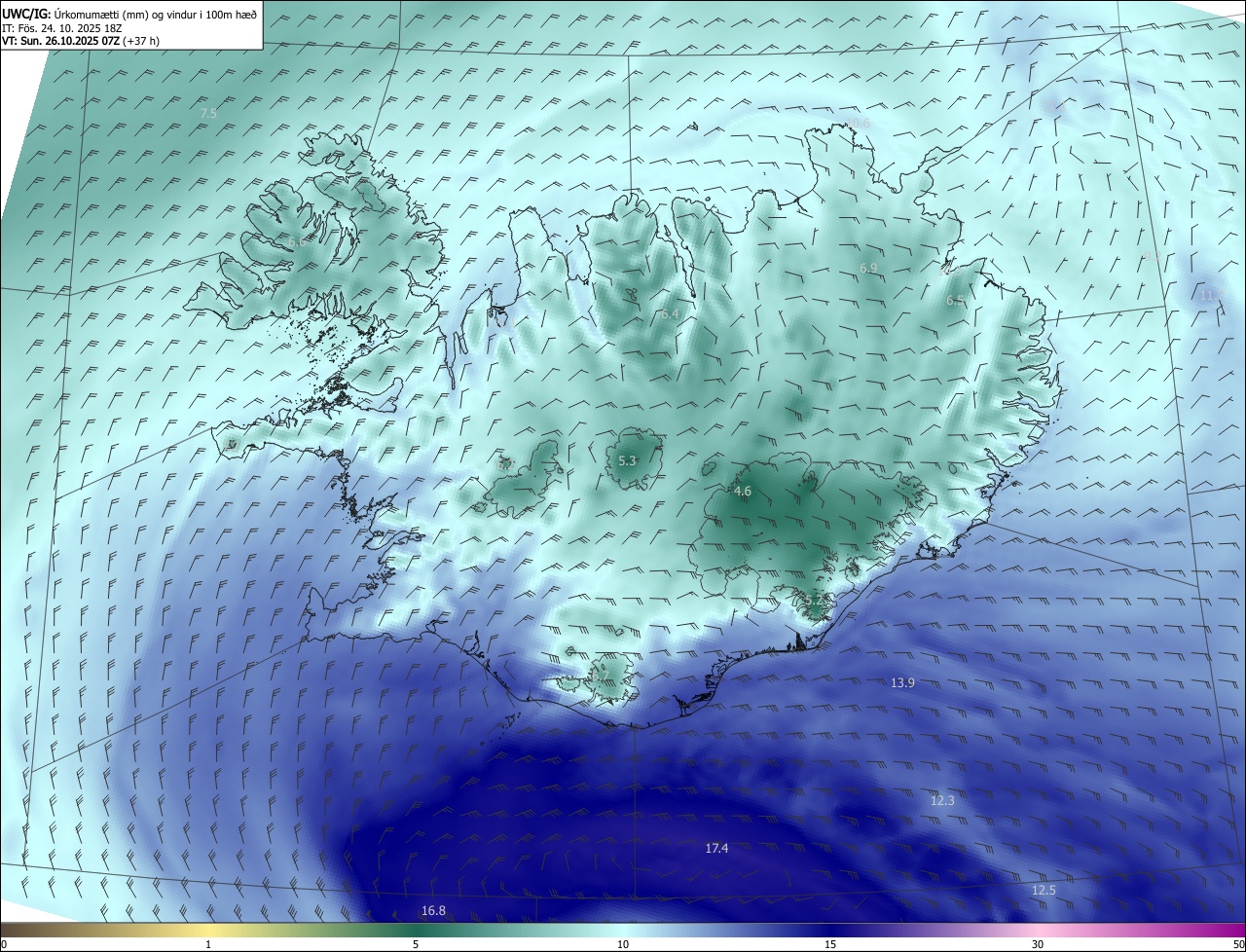Viewport: 1246px width, 952px height.
Task: Click the 6.4 value label
Action: [670, 314]
